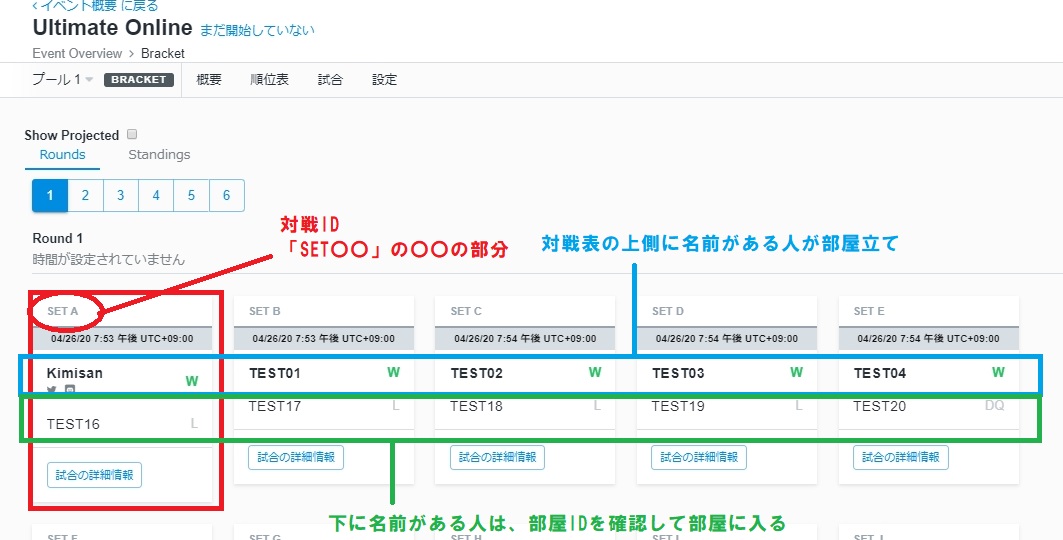This screenshot has height=540, width=1063.
Task: Click the 時間が設定されていません text
Action: coord(108,259)
